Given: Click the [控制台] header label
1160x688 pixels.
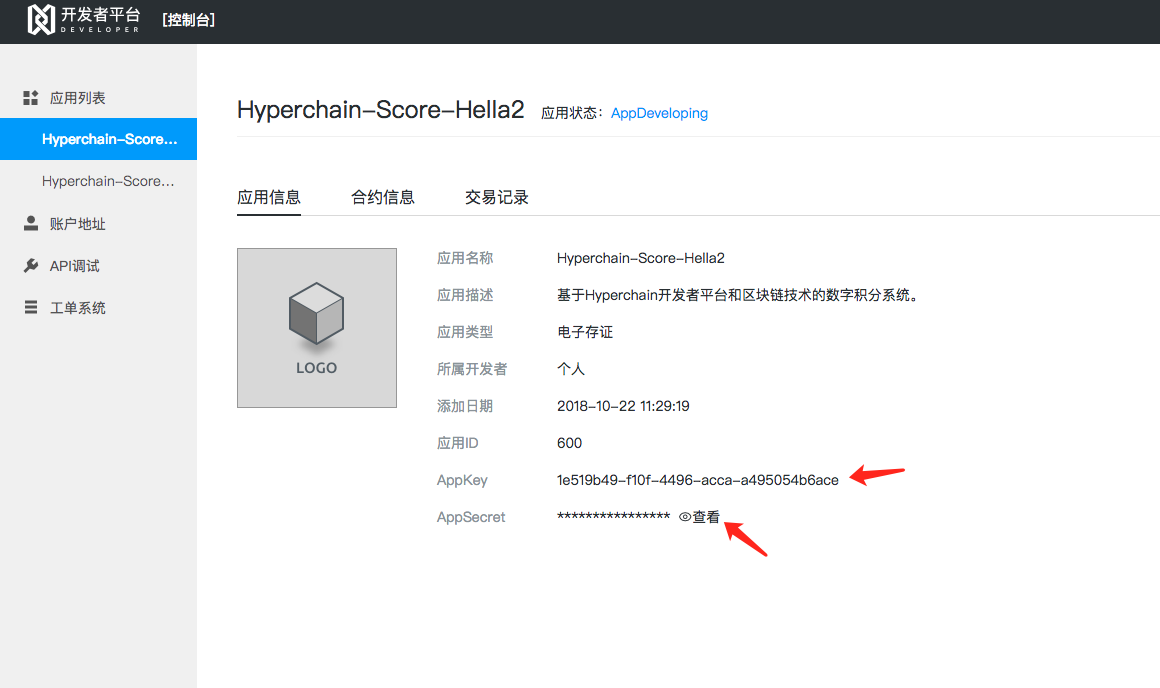Looking at the screenshot, I should click(x=189, y=20).
